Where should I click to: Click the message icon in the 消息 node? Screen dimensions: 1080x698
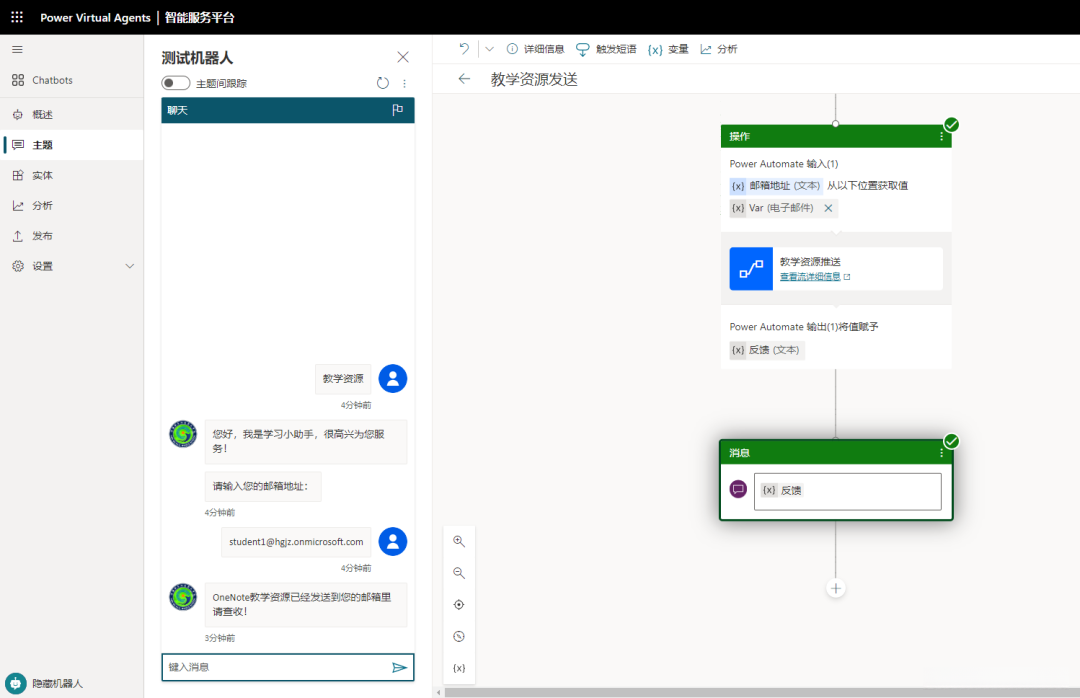(738, 489)
